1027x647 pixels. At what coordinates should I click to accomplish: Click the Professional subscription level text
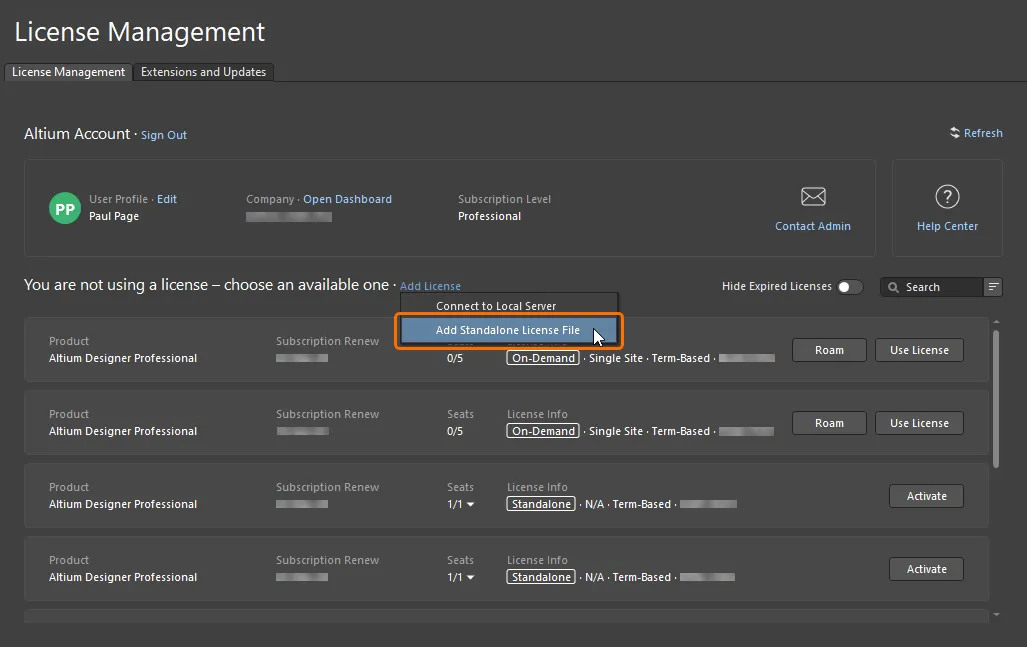click(489, 216)
